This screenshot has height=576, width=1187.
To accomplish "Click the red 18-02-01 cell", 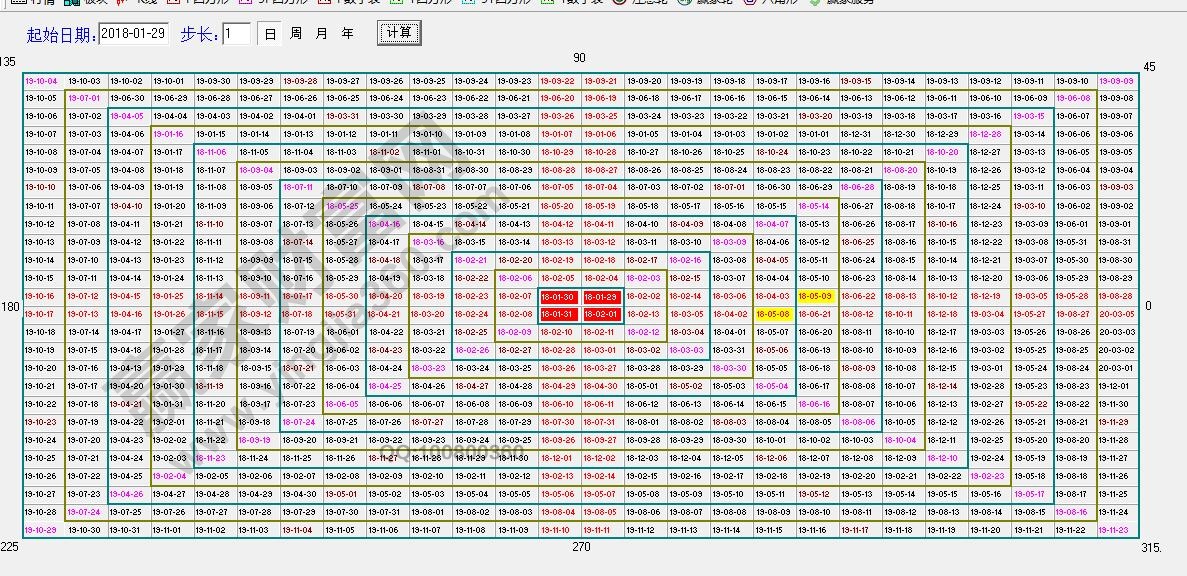I will coord(601,315).
